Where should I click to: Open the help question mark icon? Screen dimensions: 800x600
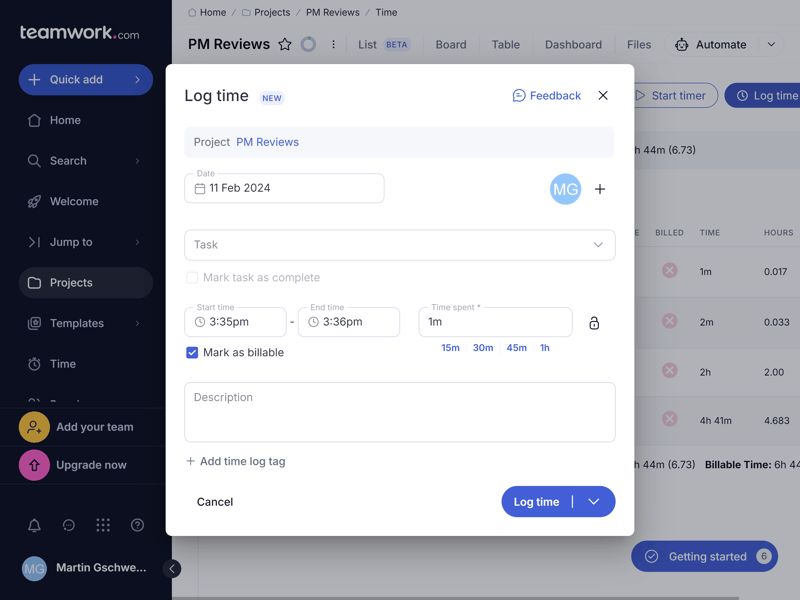[x=137, y=525]
